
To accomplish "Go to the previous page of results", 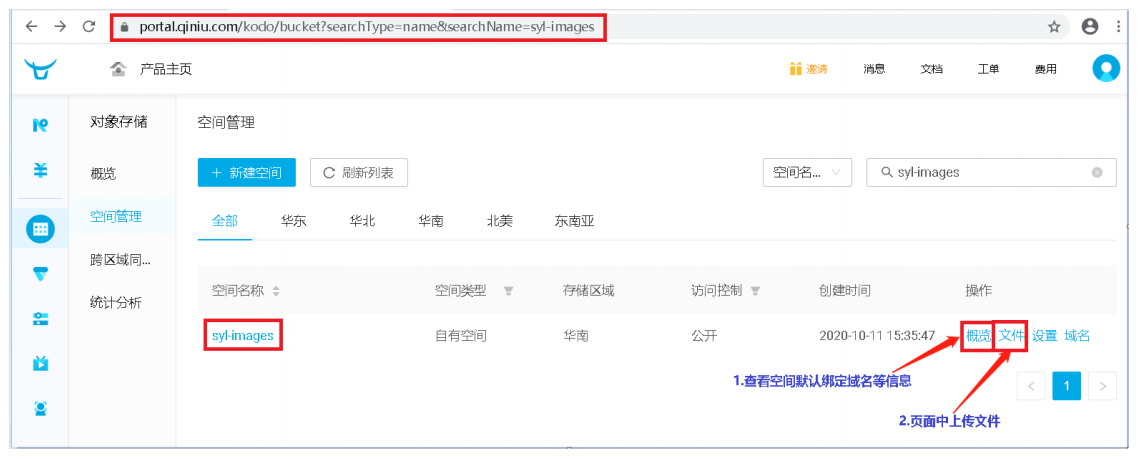I will [x=1031, y=386].
